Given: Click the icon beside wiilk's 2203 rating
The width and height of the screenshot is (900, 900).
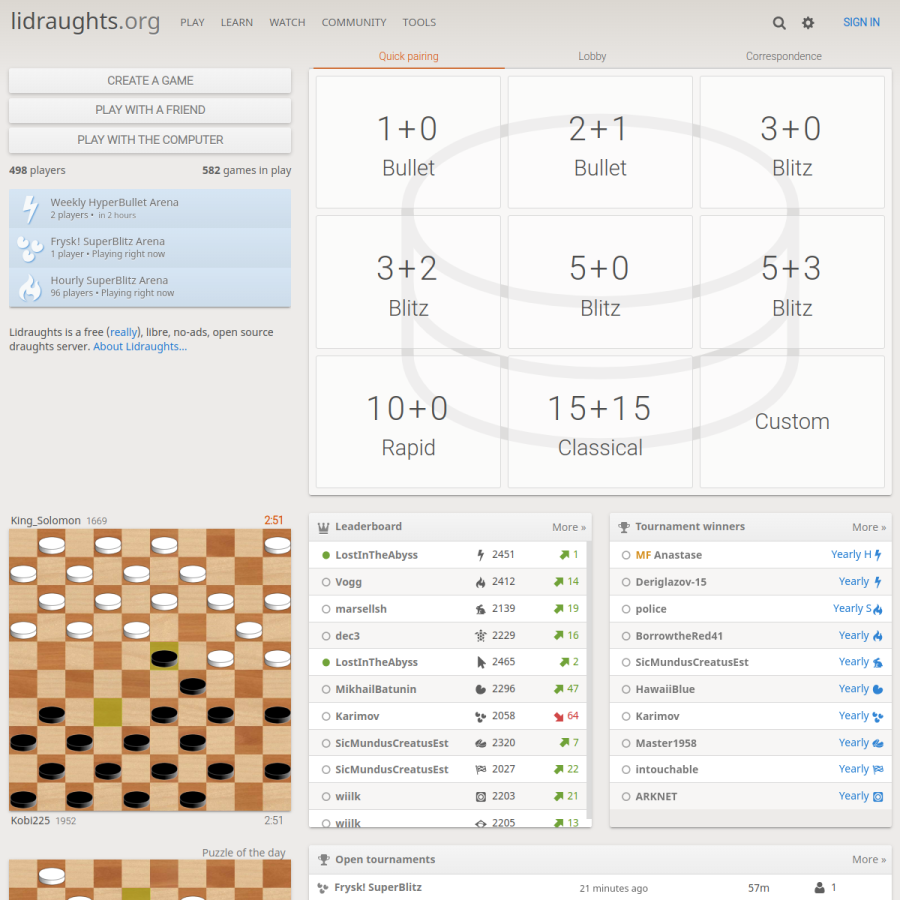Looking at the screenshot, I should tap(480, 797).
